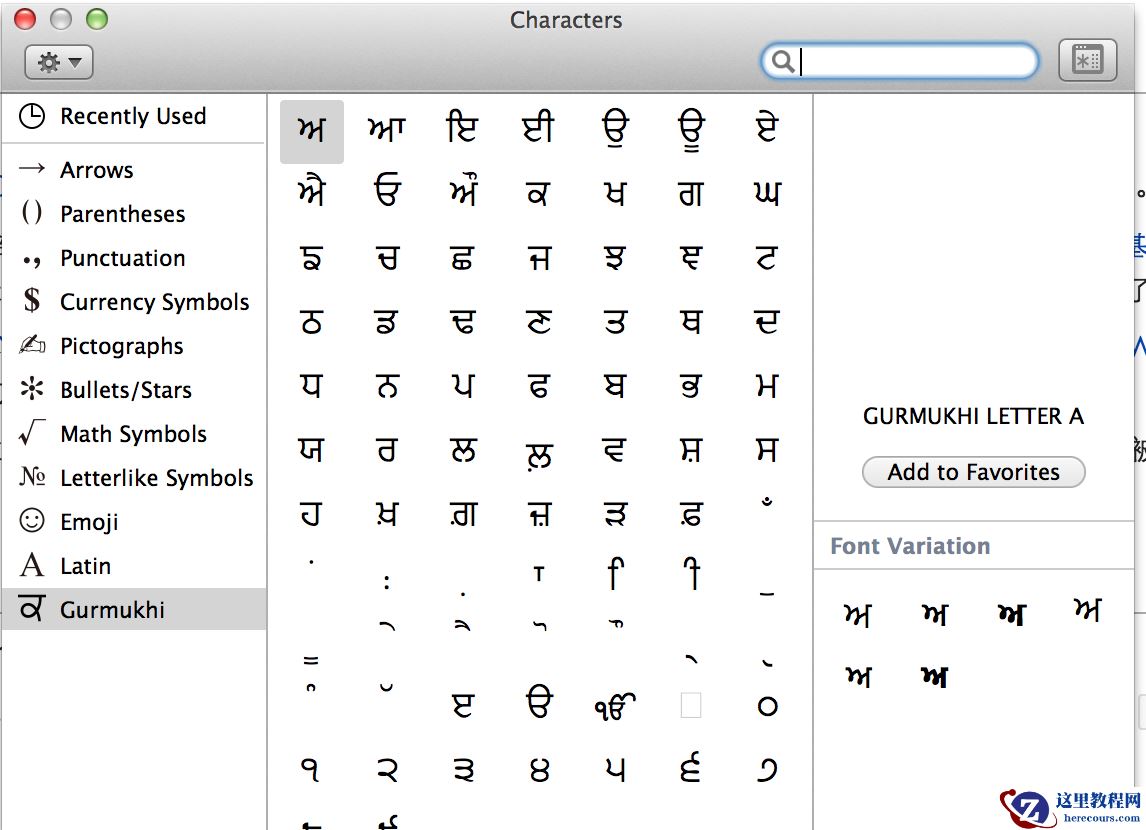Choose the bold third font variation
The width and height of the screenshot is (1146, 830).
1011,614
